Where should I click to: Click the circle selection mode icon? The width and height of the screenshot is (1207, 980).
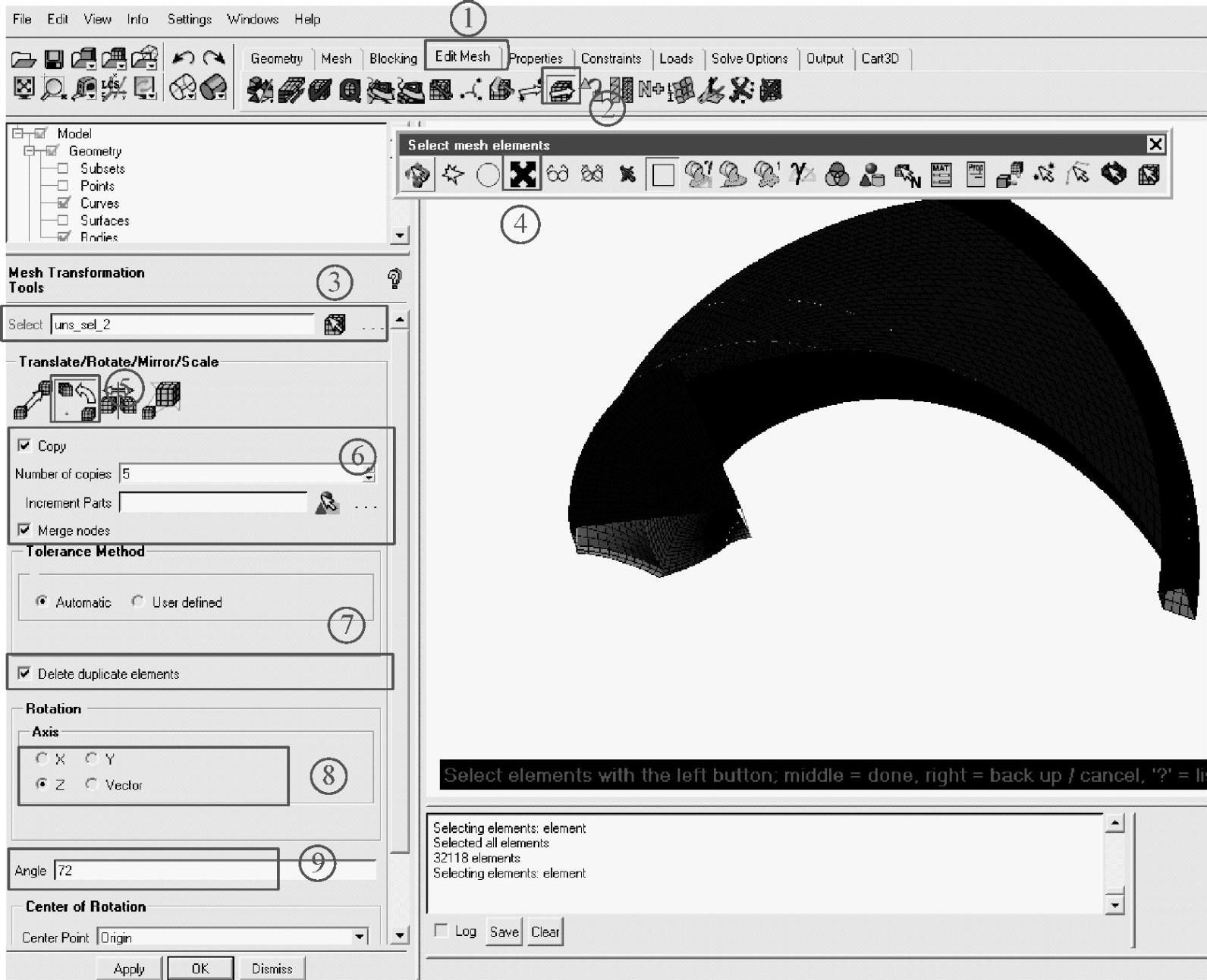point(488,175)
